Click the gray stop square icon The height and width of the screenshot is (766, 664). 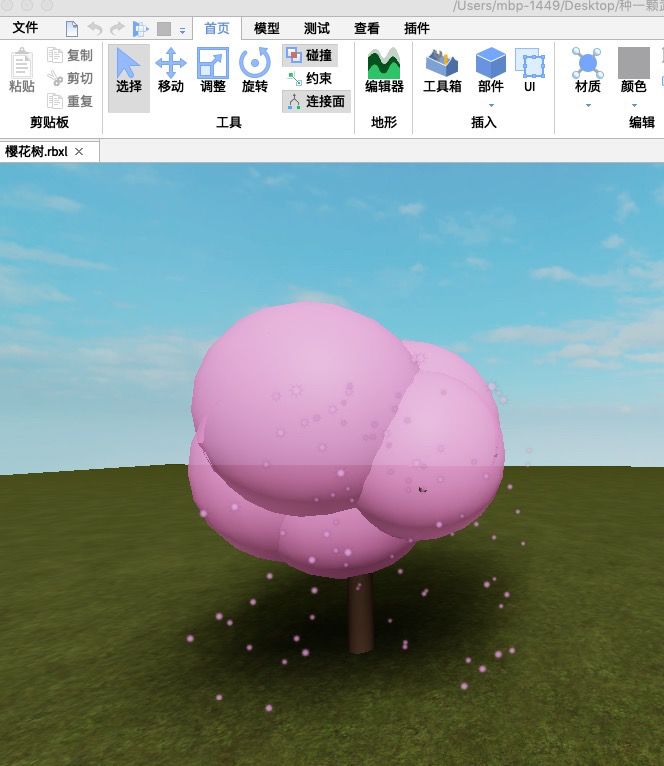pos(164,29)
